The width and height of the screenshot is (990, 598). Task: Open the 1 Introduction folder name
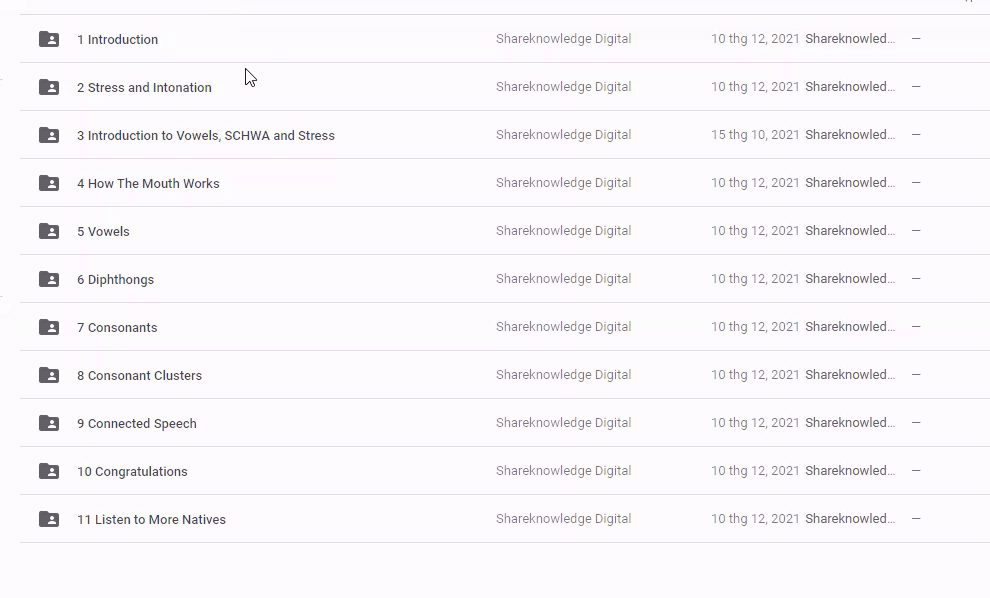[117, 40]
